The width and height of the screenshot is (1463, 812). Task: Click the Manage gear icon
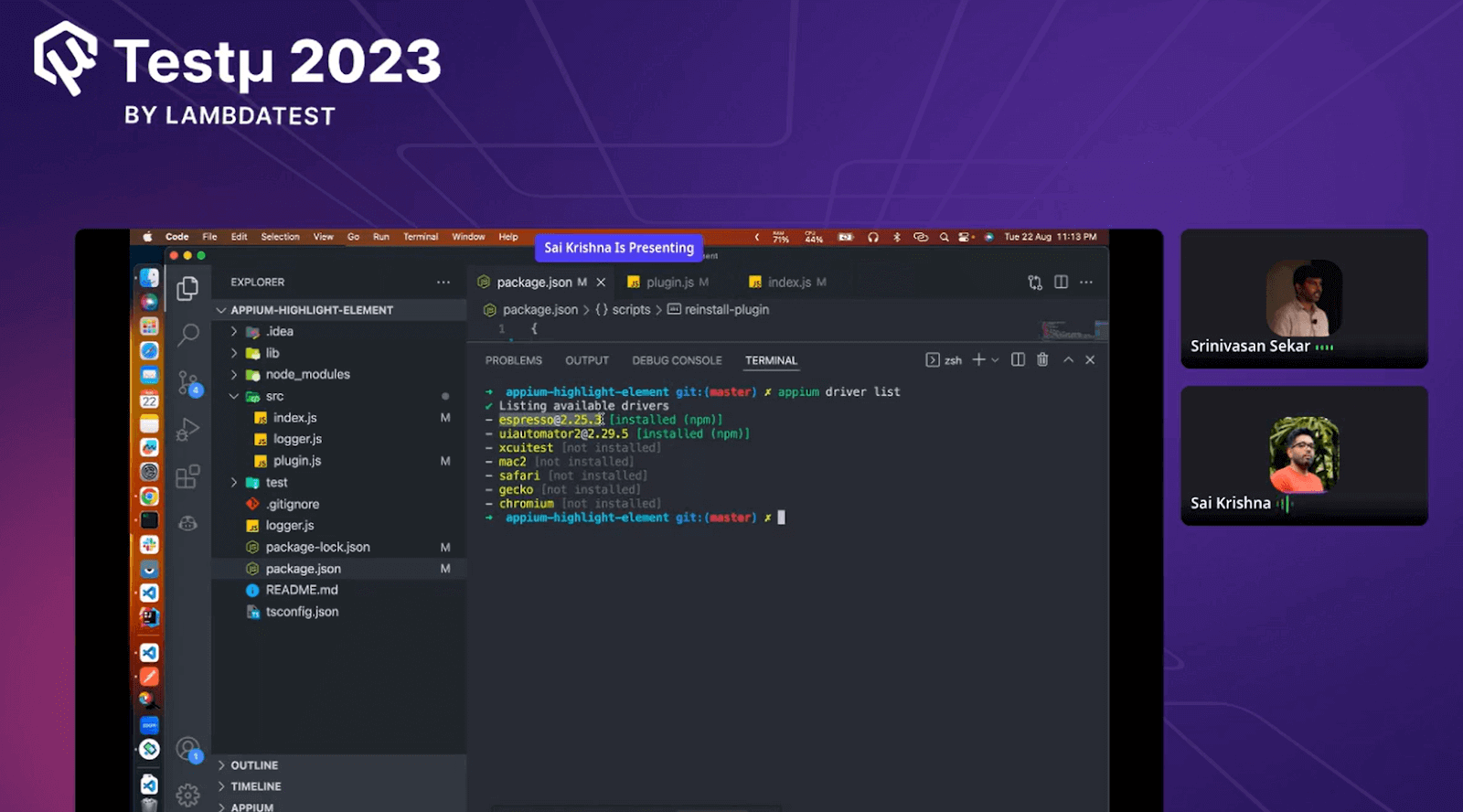[x=188, y=795]
